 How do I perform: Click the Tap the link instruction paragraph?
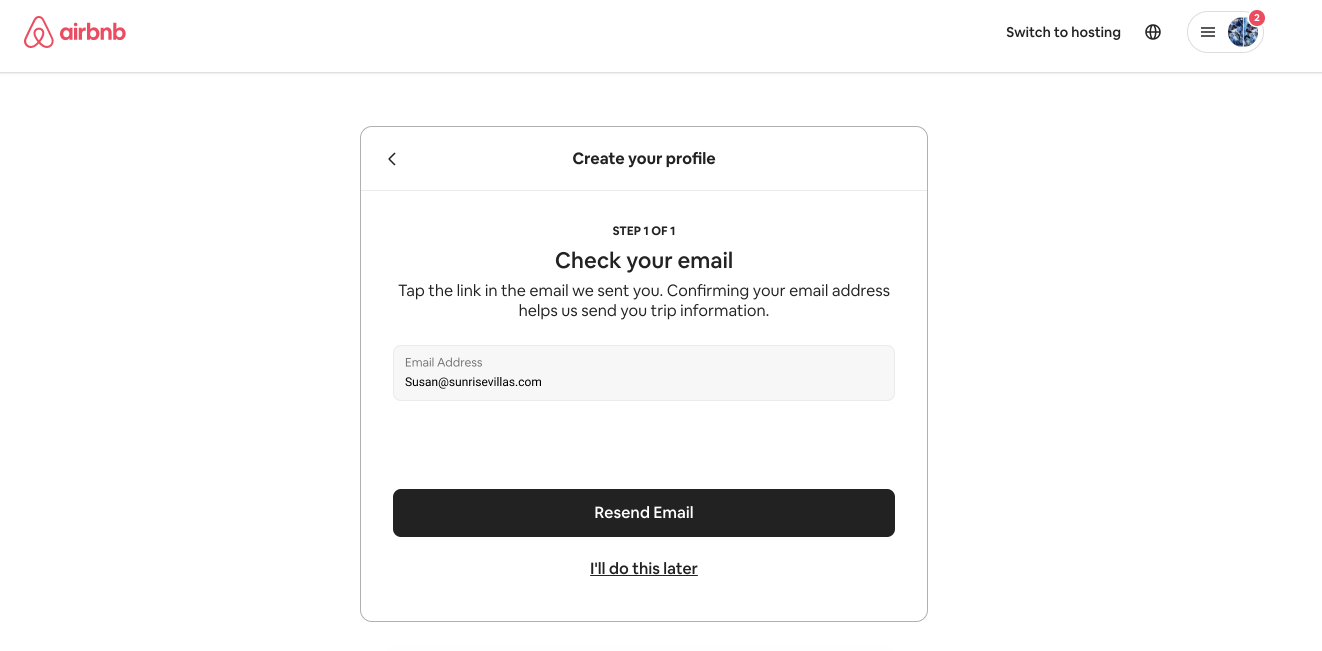(x=644, y=301)
